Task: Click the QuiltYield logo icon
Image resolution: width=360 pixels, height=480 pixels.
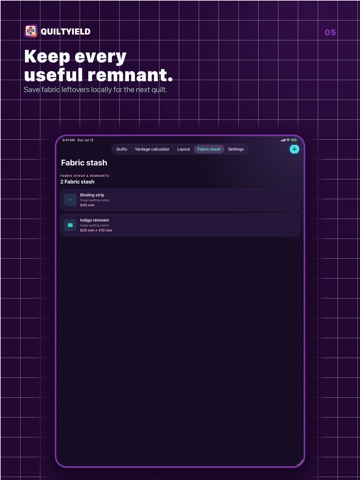Action: pos(31,32)
